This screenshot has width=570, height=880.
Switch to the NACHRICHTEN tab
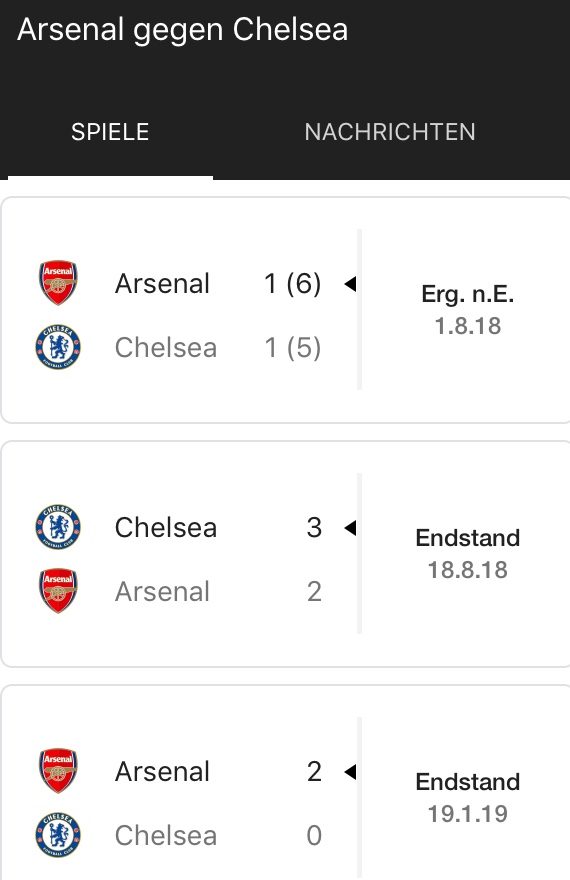pos(390,132)
